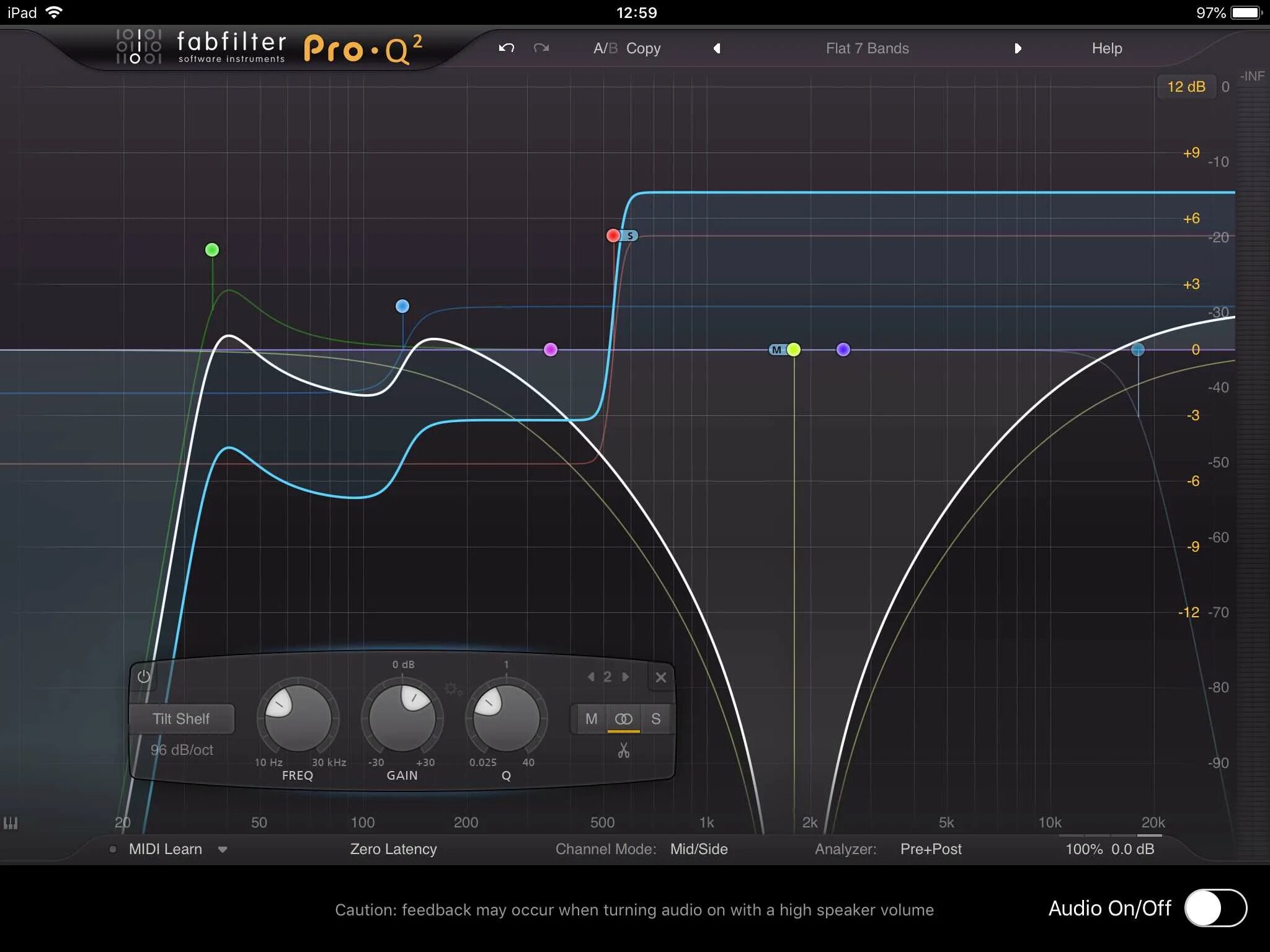Select the green EQ band node
This screenshot has width=1270, height=952.
212,250
